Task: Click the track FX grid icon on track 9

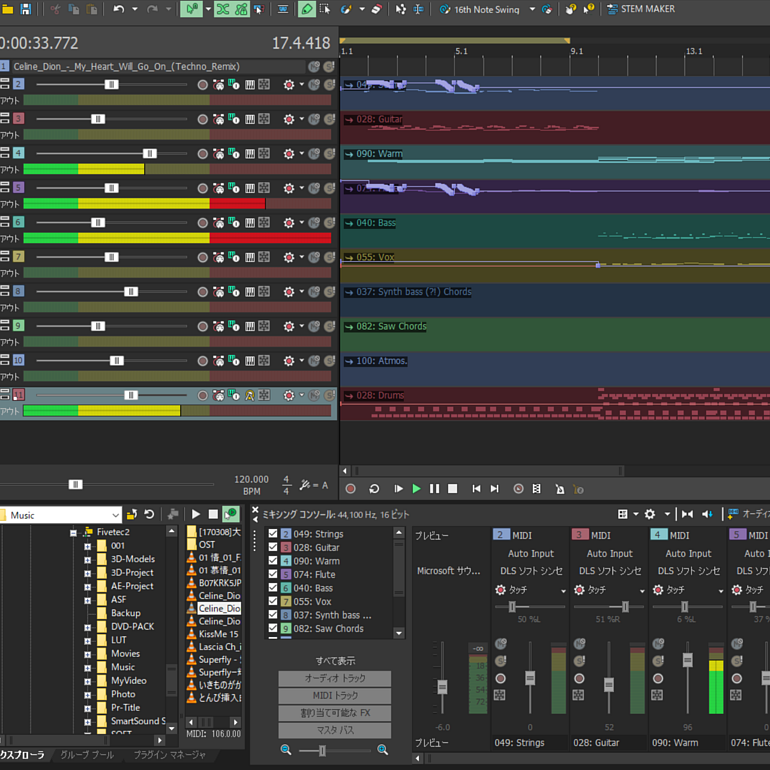Action: coord(264,326)
